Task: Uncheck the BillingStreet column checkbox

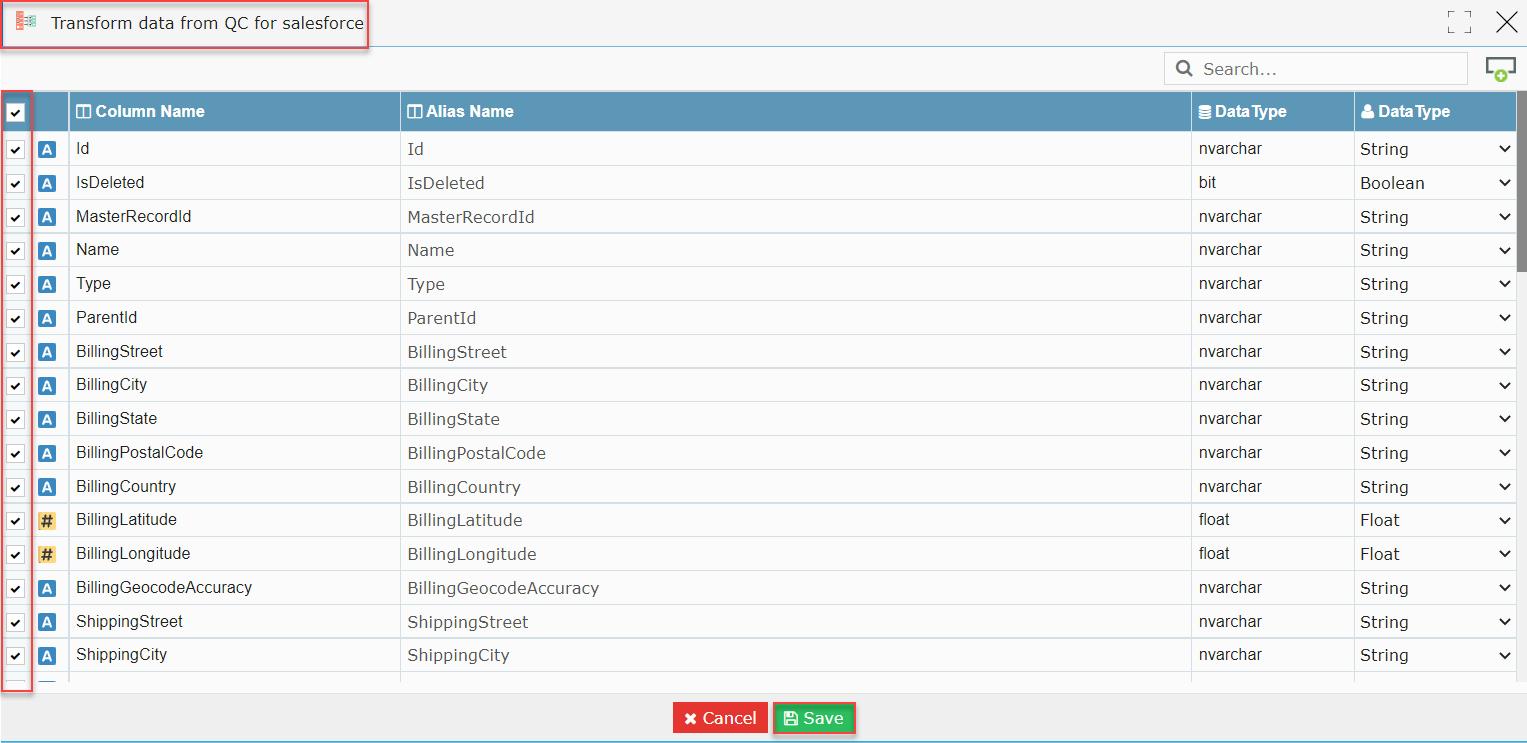Action: tap(16, 352)
